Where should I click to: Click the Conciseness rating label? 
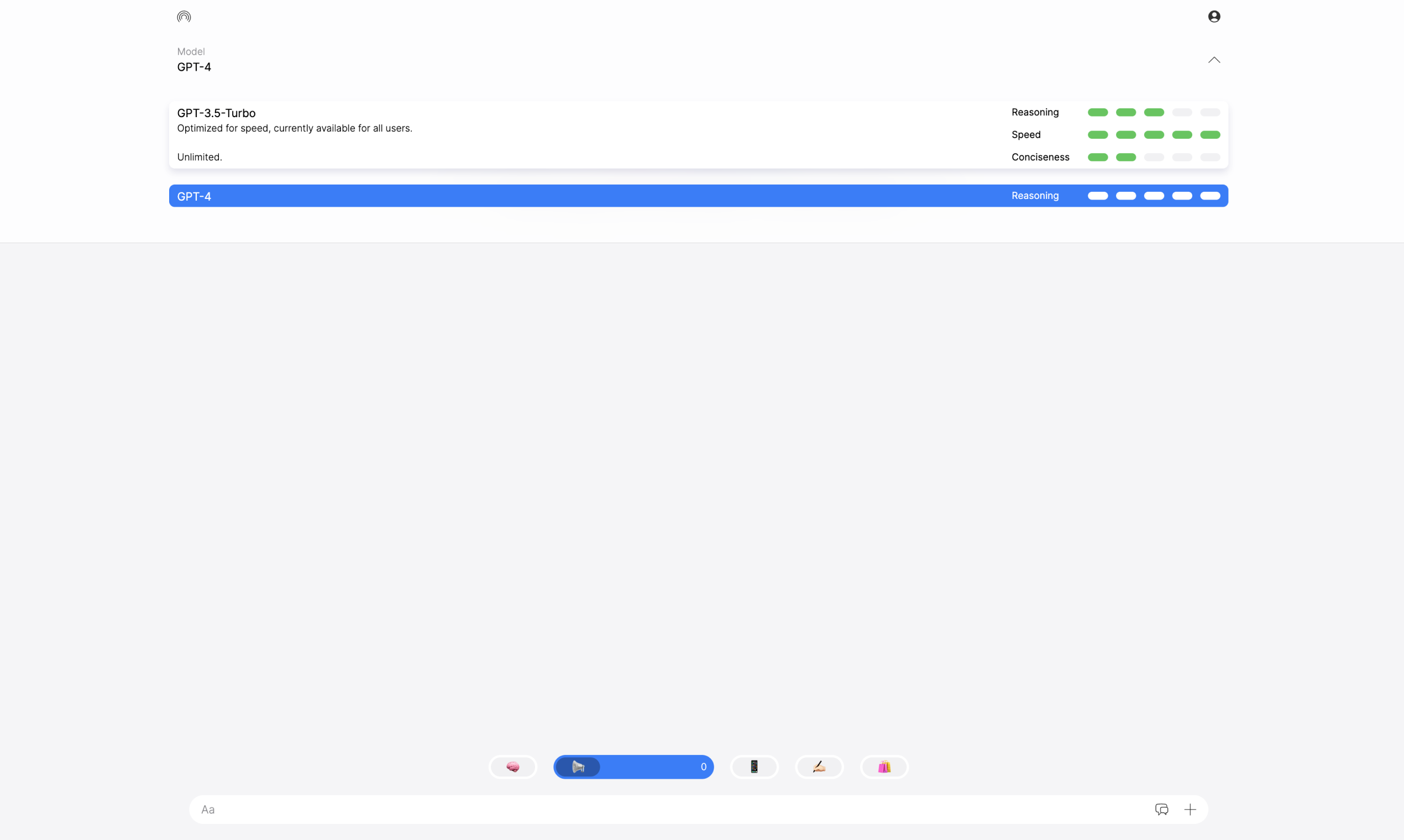point(1040,158)
